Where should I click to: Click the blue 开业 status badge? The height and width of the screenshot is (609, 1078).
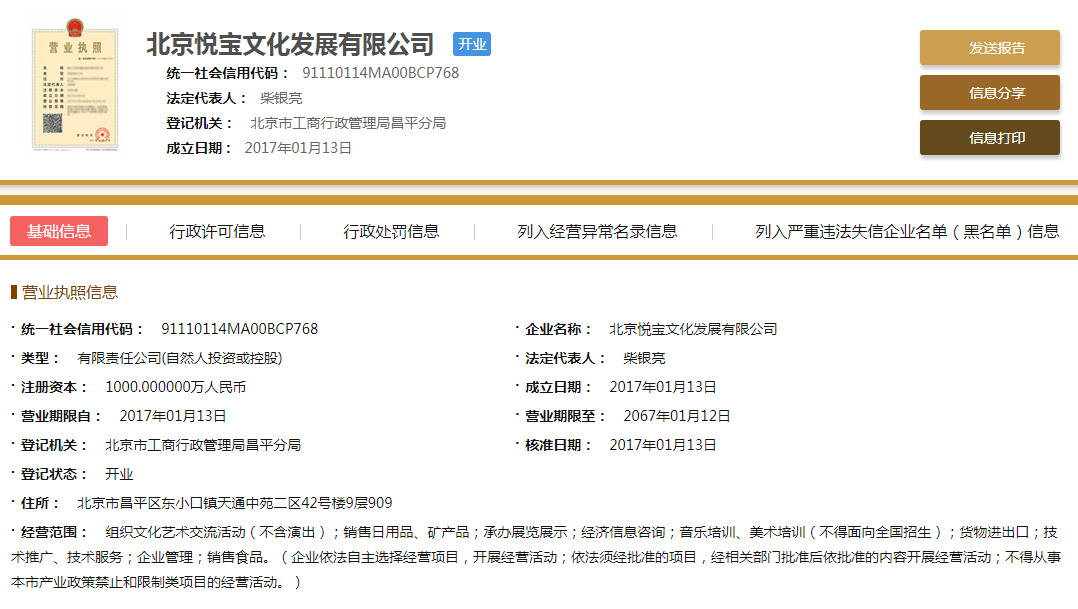(471, 45)
